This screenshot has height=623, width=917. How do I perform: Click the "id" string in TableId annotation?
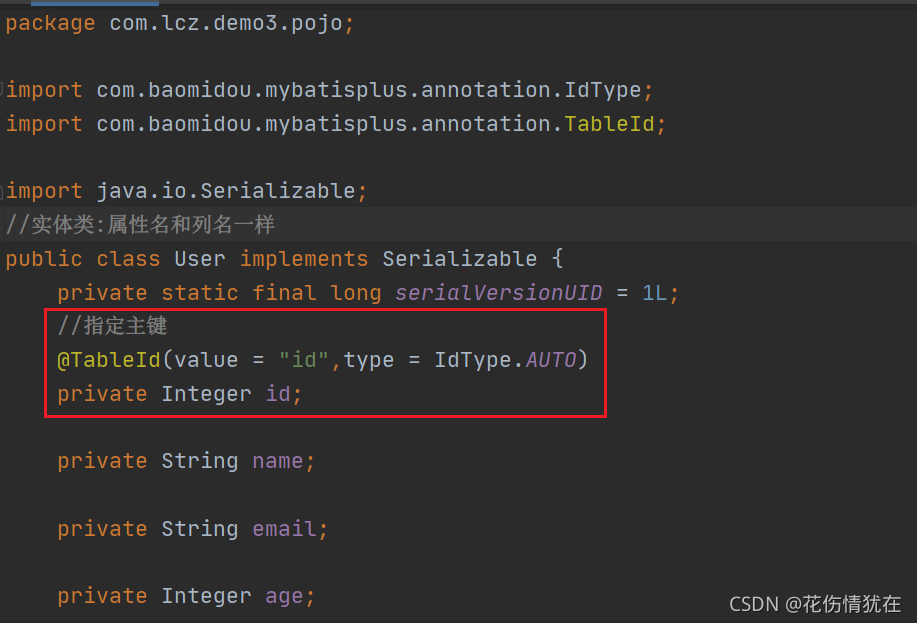[304, 360]
